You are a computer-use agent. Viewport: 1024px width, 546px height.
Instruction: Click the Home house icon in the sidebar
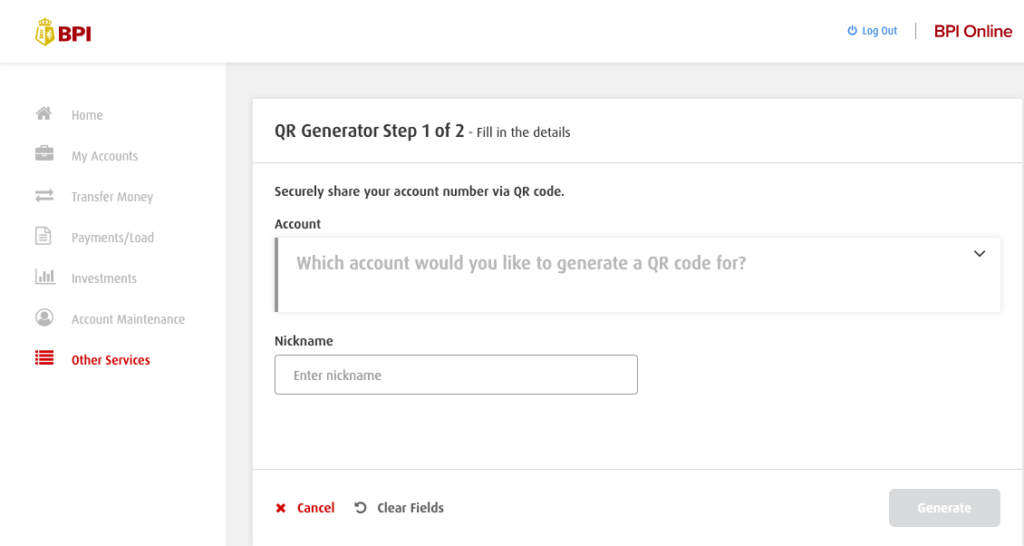(44, 114)
